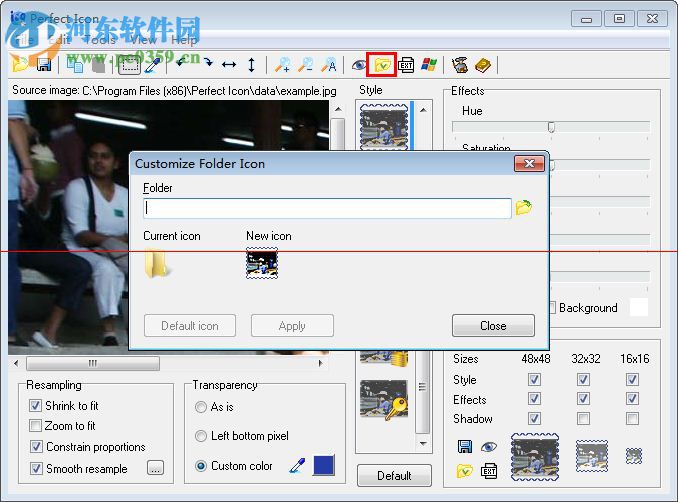Click the blue custom color swatch
This screenshot has width=678, height=502.
323,465
